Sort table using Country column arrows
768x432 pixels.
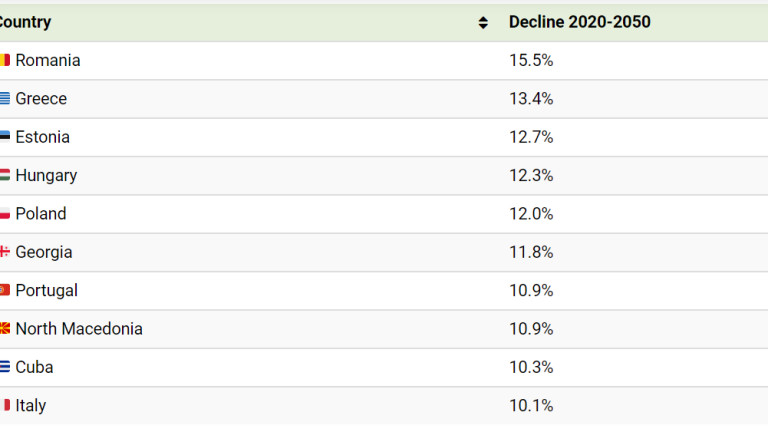[484, 22]
